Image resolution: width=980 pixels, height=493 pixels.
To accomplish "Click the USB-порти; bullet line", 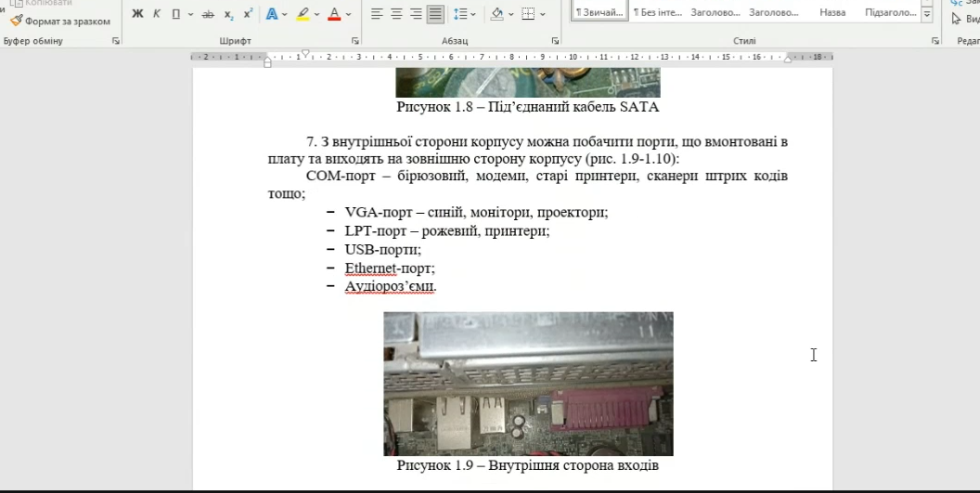I will coord(383,249).
